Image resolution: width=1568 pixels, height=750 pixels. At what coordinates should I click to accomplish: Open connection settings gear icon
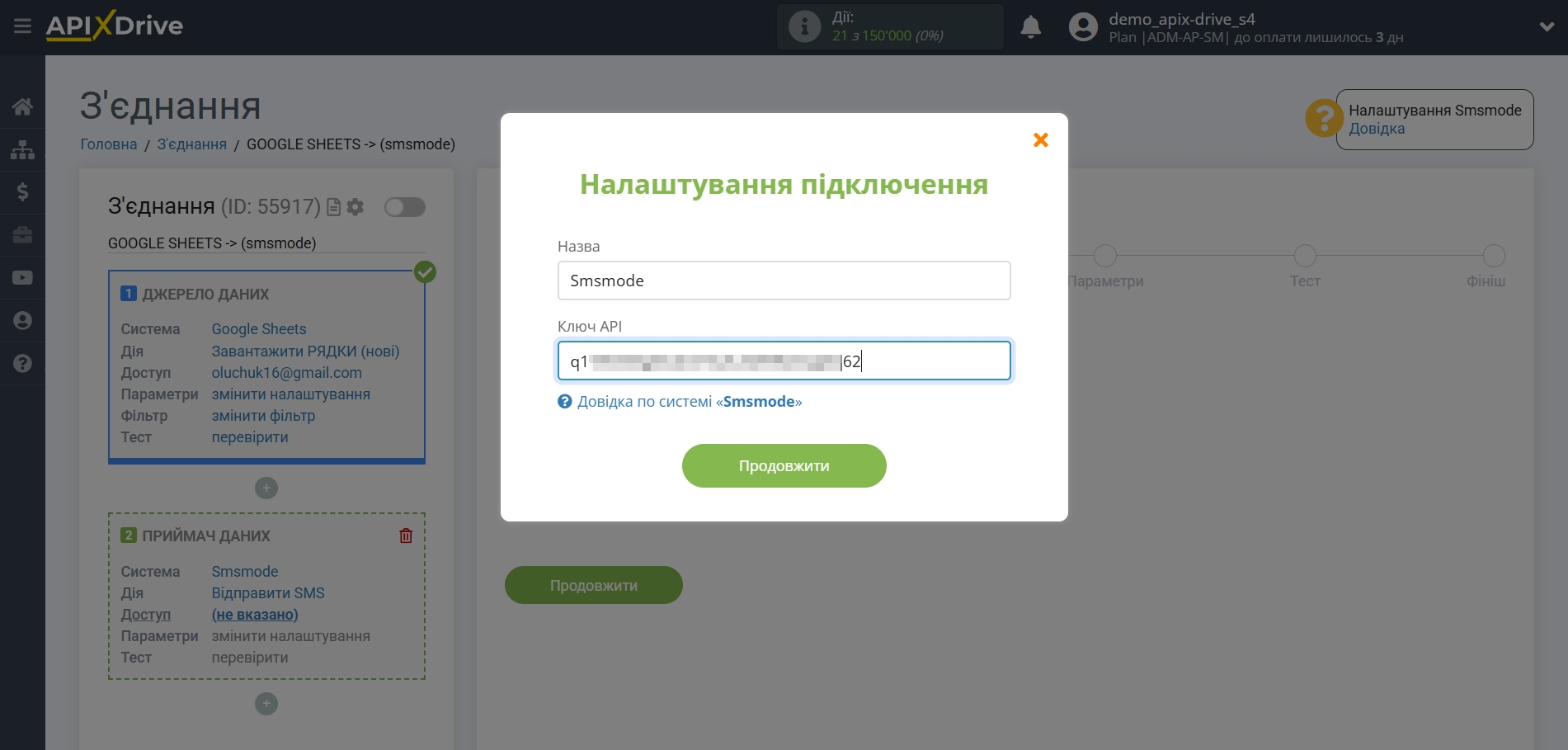pyautogui.click(x=356, y=207)
